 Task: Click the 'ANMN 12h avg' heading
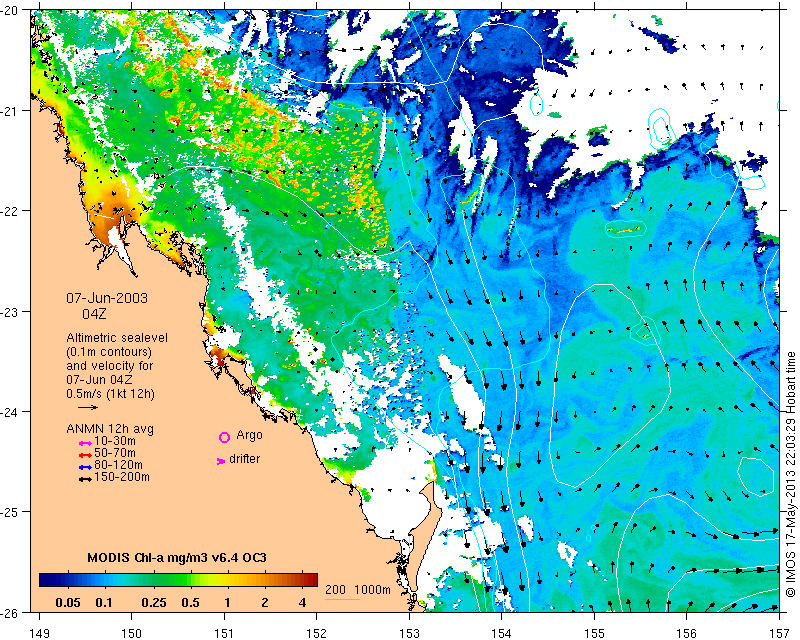pyautogui.click(x=110, y=429)
